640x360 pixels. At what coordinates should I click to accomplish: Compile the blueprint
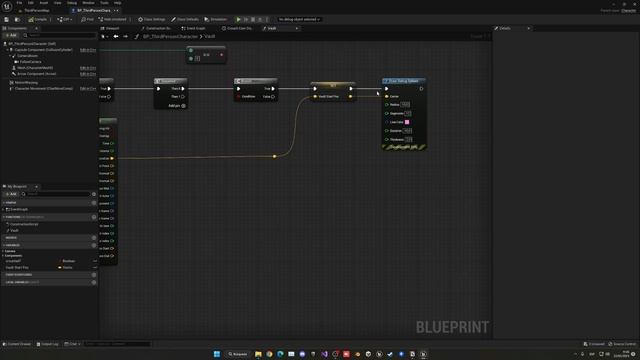click(38, 19)
